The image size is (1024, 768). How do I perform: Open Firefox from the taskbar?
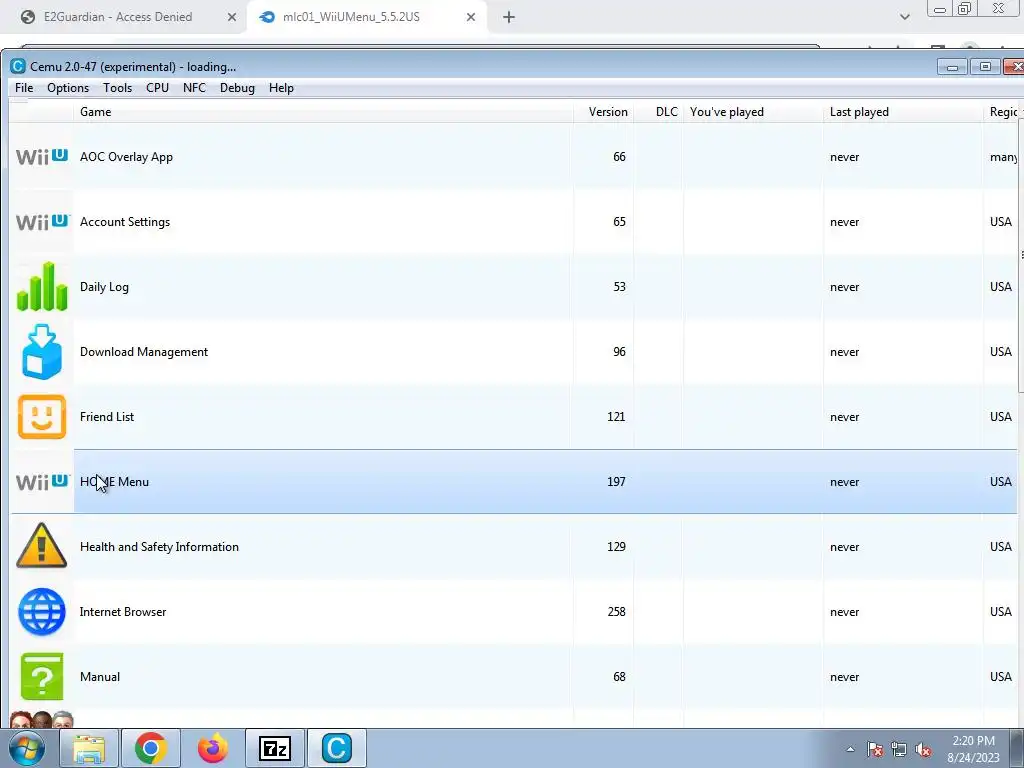pos(213,748)
